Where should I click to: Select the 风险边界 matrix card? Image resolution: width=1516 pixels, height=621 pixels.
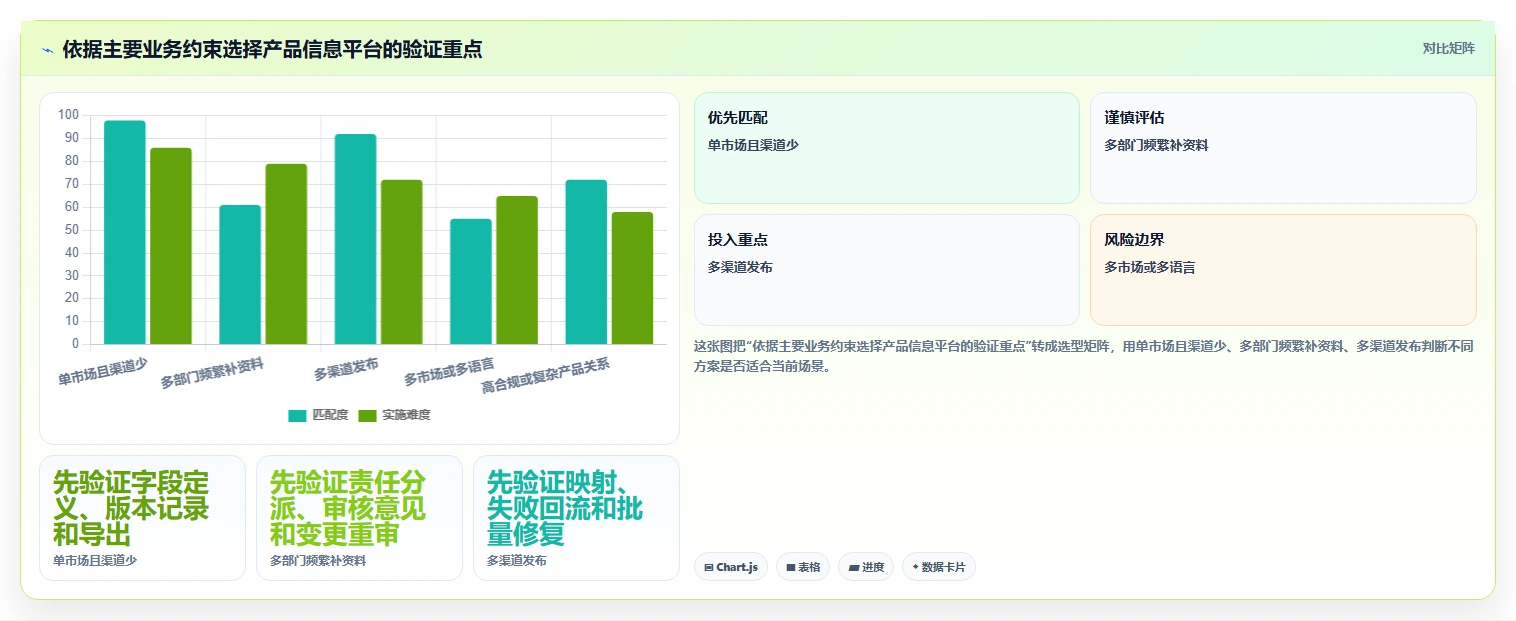coord(1283,270)
